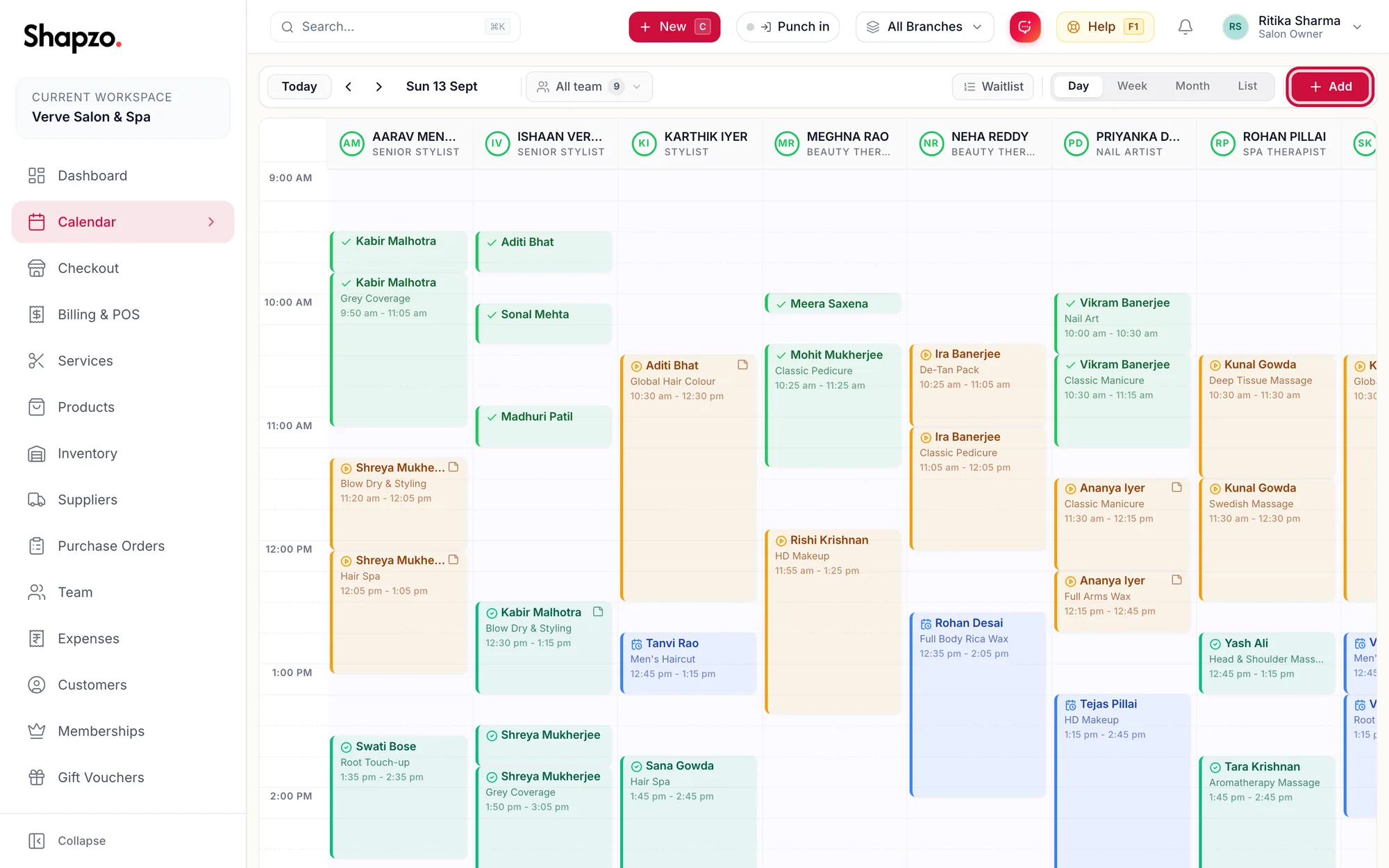Navigate to Products
This screenshot has width=1389, height=868.
tap(123, 407)
